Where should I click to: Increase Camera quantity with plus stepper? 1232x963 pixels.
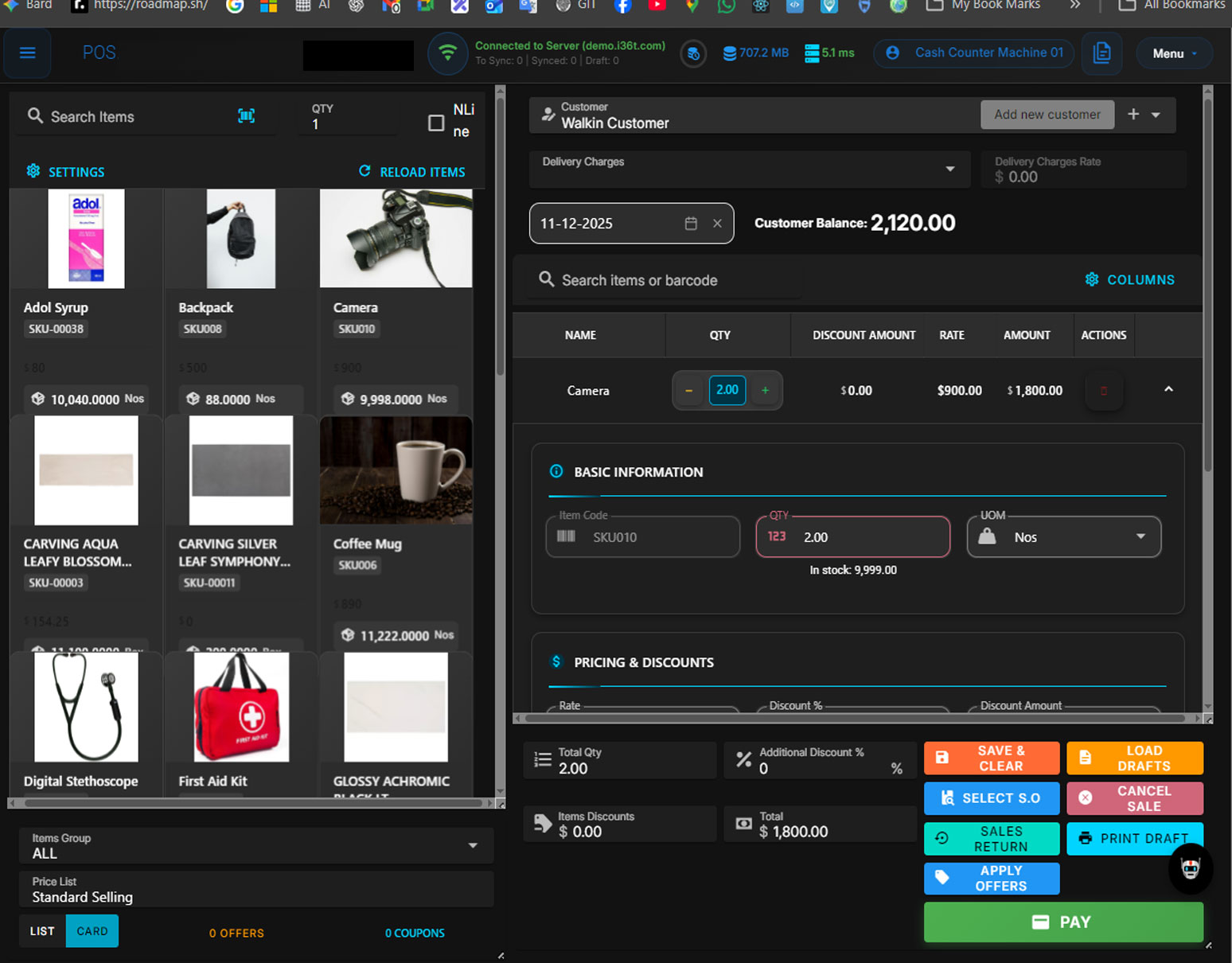pyautogui.click(x=765, y=390)
